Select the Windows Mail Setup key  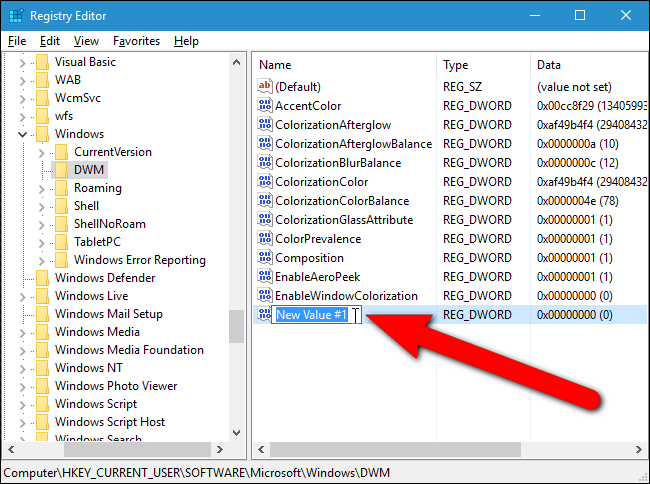(109, 314)
